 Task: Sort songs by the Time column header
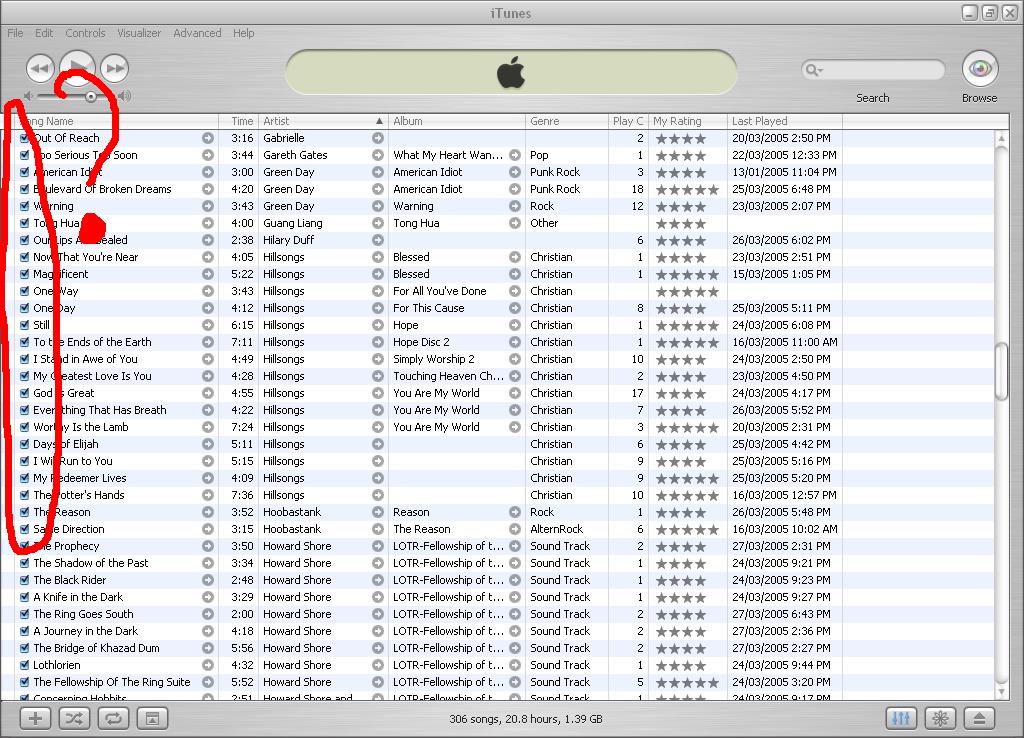[238, 121]
